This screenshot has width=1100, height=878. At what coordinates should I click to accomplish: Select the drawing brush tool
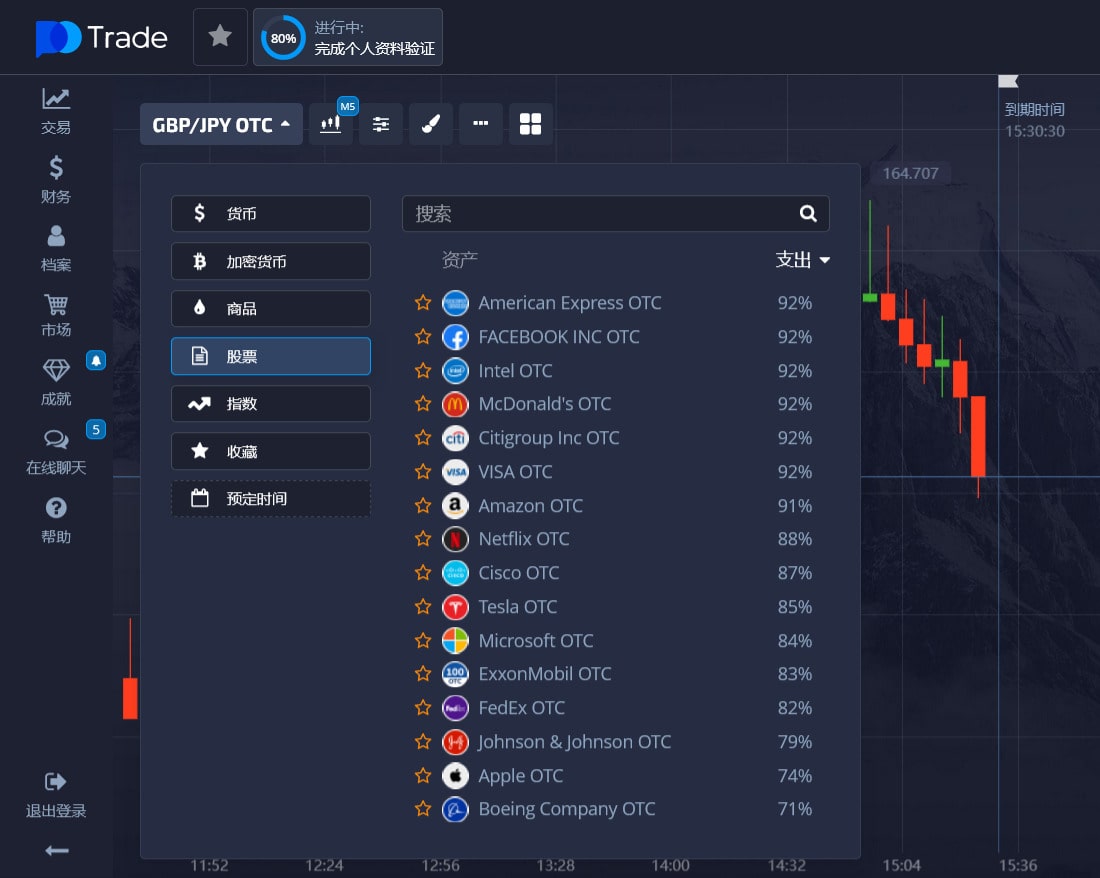pyautogui.click(x=431, y=124)
